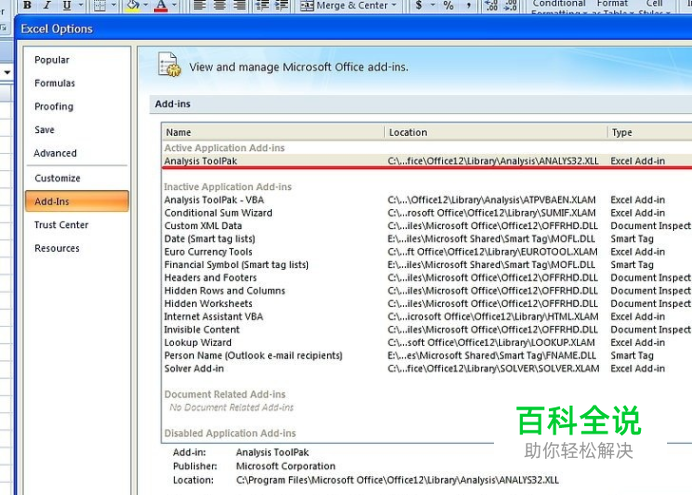Select Headers and Footers add-in

(x=427, y=278)
